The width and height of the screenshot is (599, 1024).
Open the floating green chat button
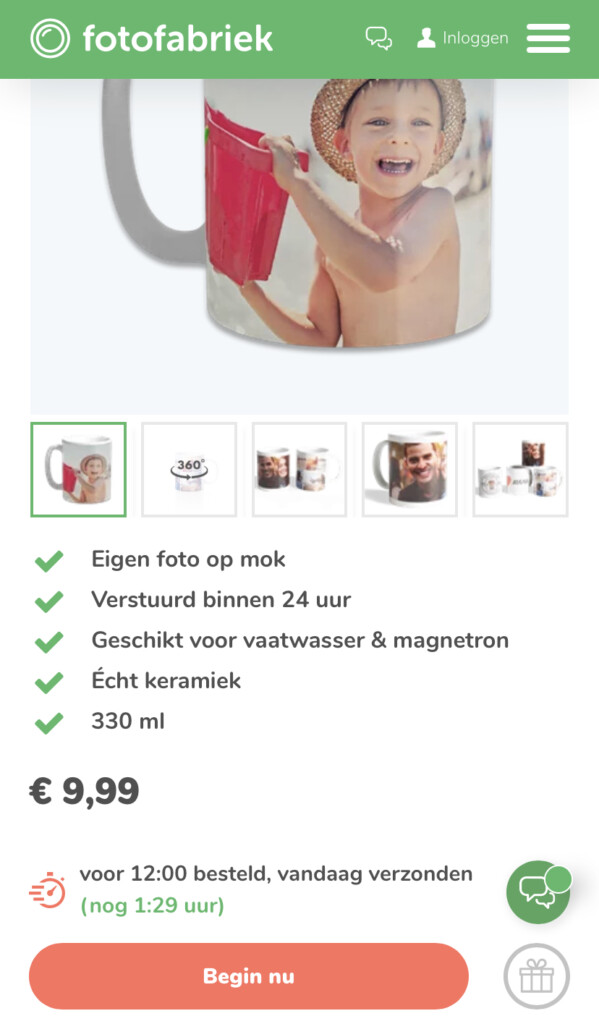(538, 892)
